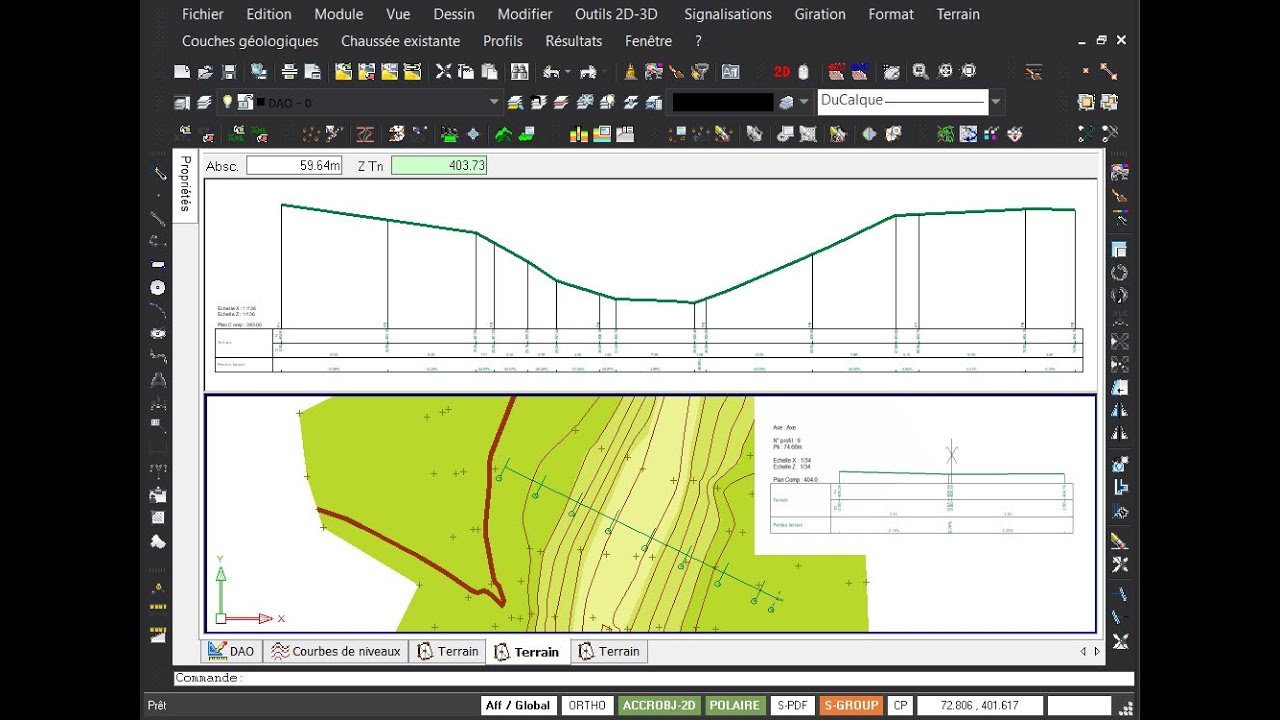Open the Giration menu
Screen dimensions: 1280x720
(820, 14)
